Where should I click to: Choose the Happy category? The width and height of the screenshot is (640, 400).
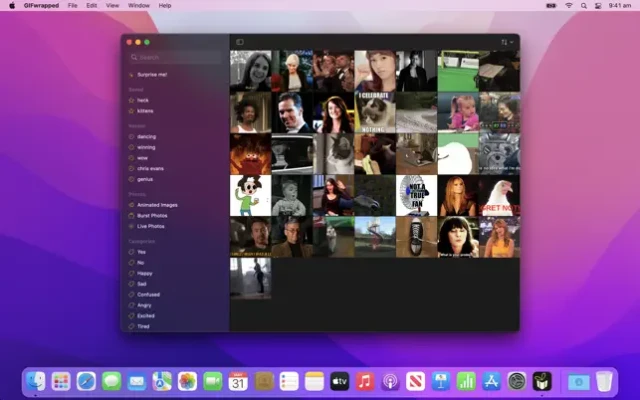(144, 273)
